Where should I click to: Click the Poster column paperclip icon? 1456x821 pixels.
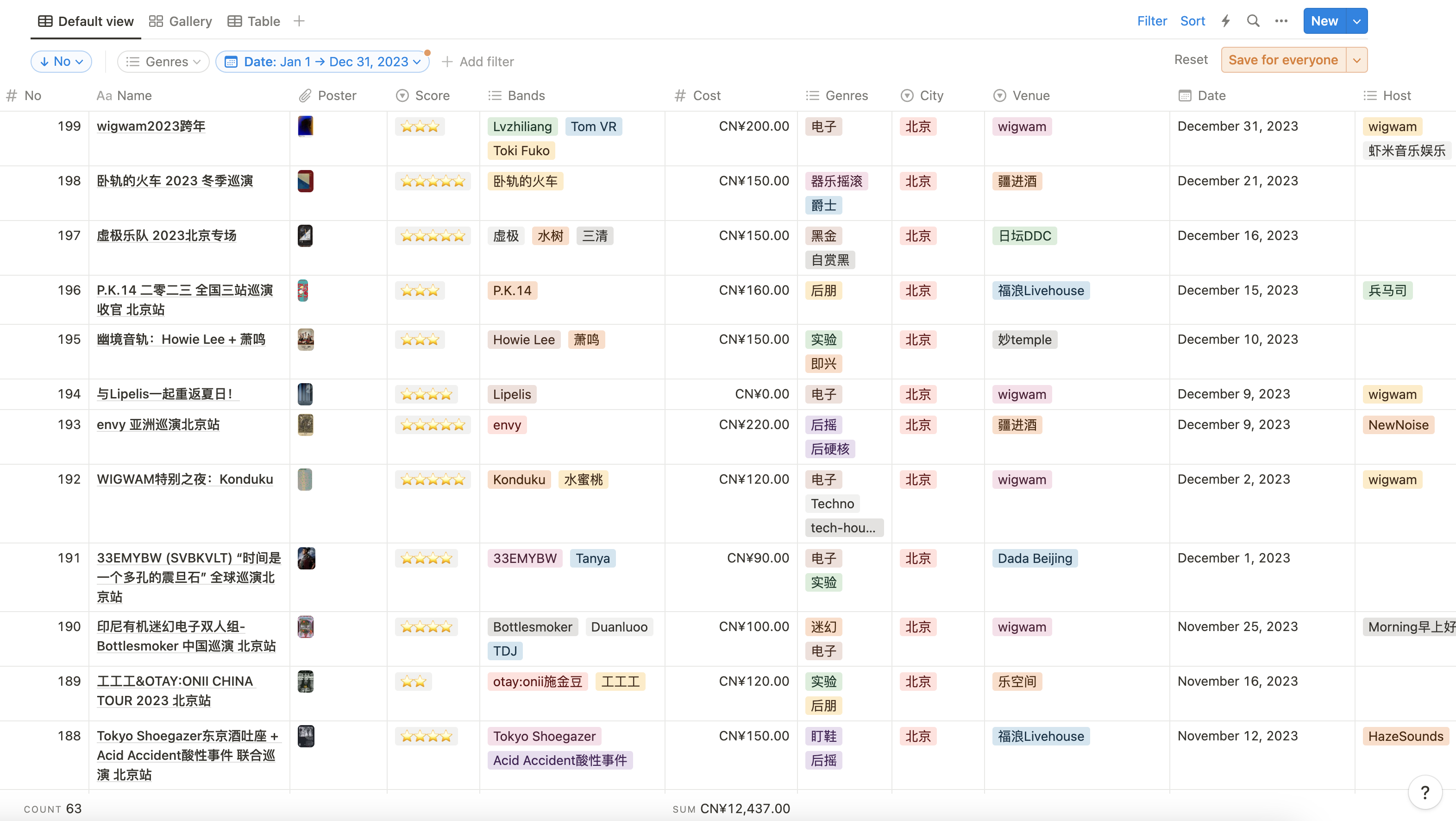305,95
